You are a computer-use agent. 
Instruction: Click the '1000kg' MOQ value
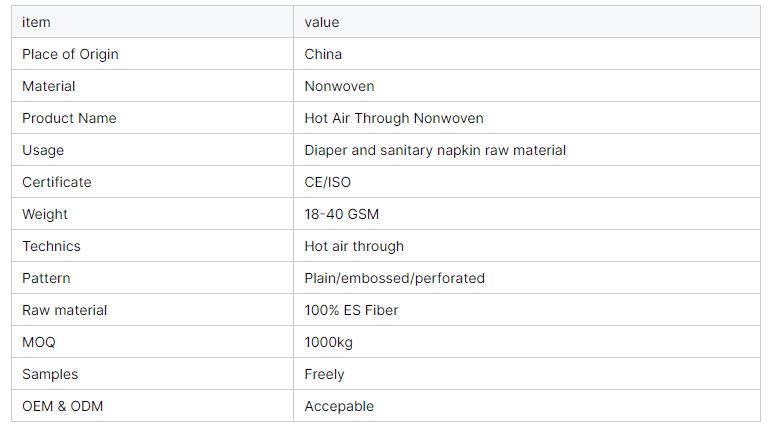[x=329, y=342]
